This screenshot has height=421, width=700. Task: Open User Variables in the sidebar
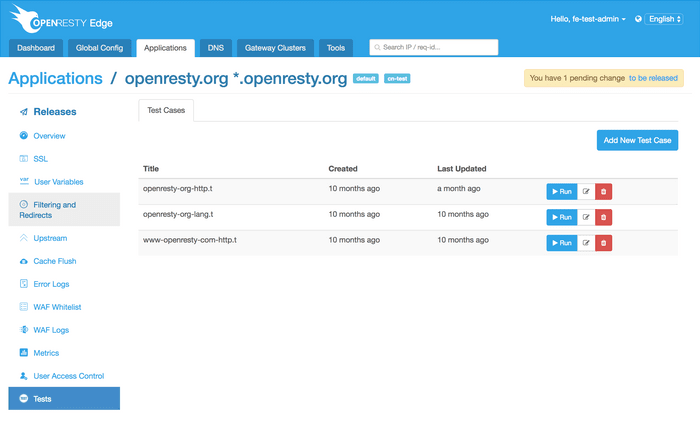click(58, 182)
